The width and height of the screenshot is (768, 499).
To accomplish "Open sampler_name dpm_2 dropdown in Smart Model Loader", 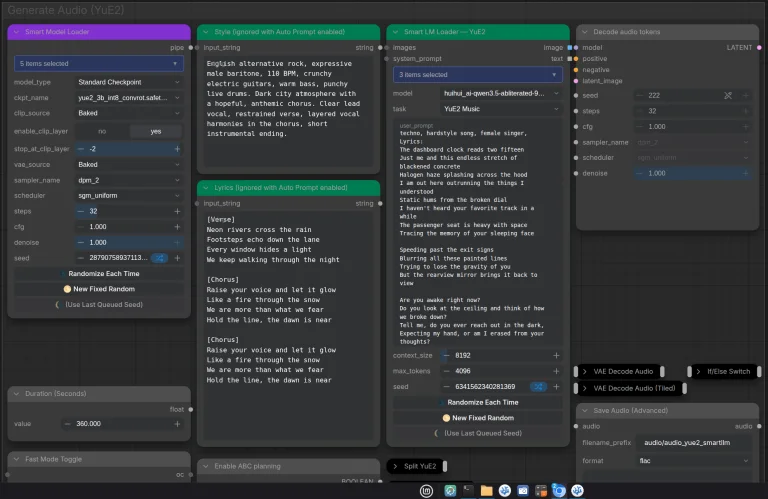I will click(129, 180).
